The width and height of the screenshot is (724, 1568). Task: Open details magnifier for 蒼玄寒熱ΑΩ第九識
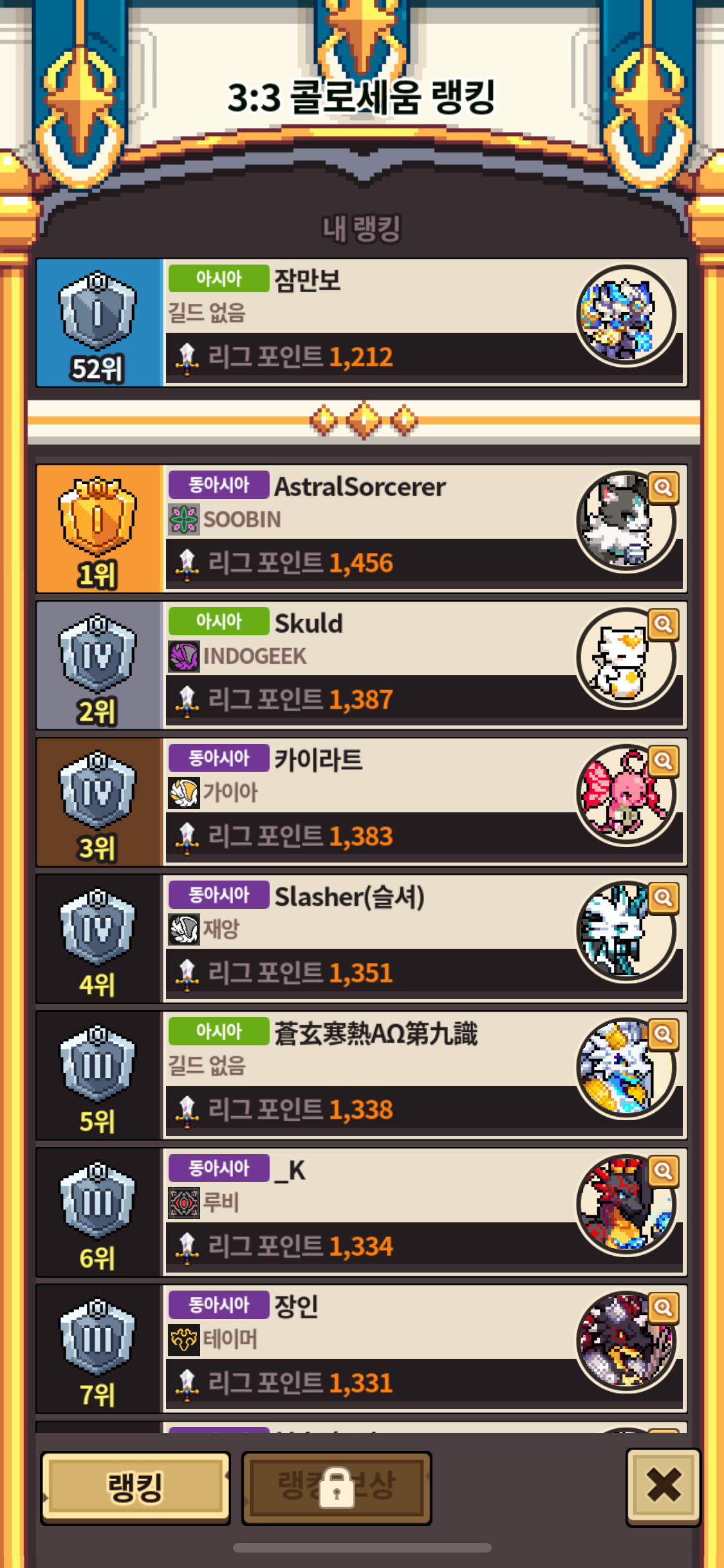point(664,1034)
